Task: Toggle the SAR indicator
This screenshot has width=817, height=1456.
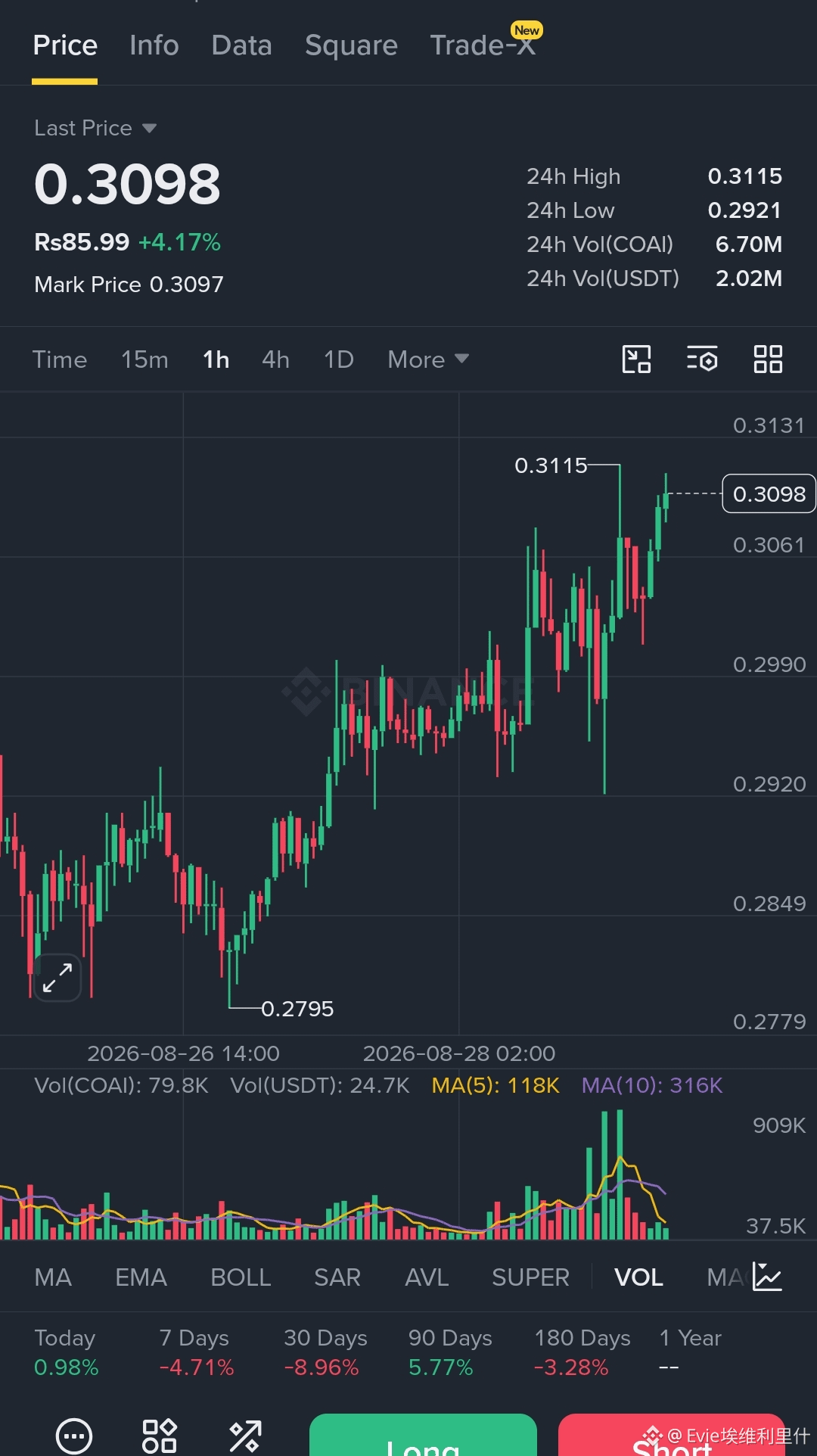Action: [x=337, y=1277]
